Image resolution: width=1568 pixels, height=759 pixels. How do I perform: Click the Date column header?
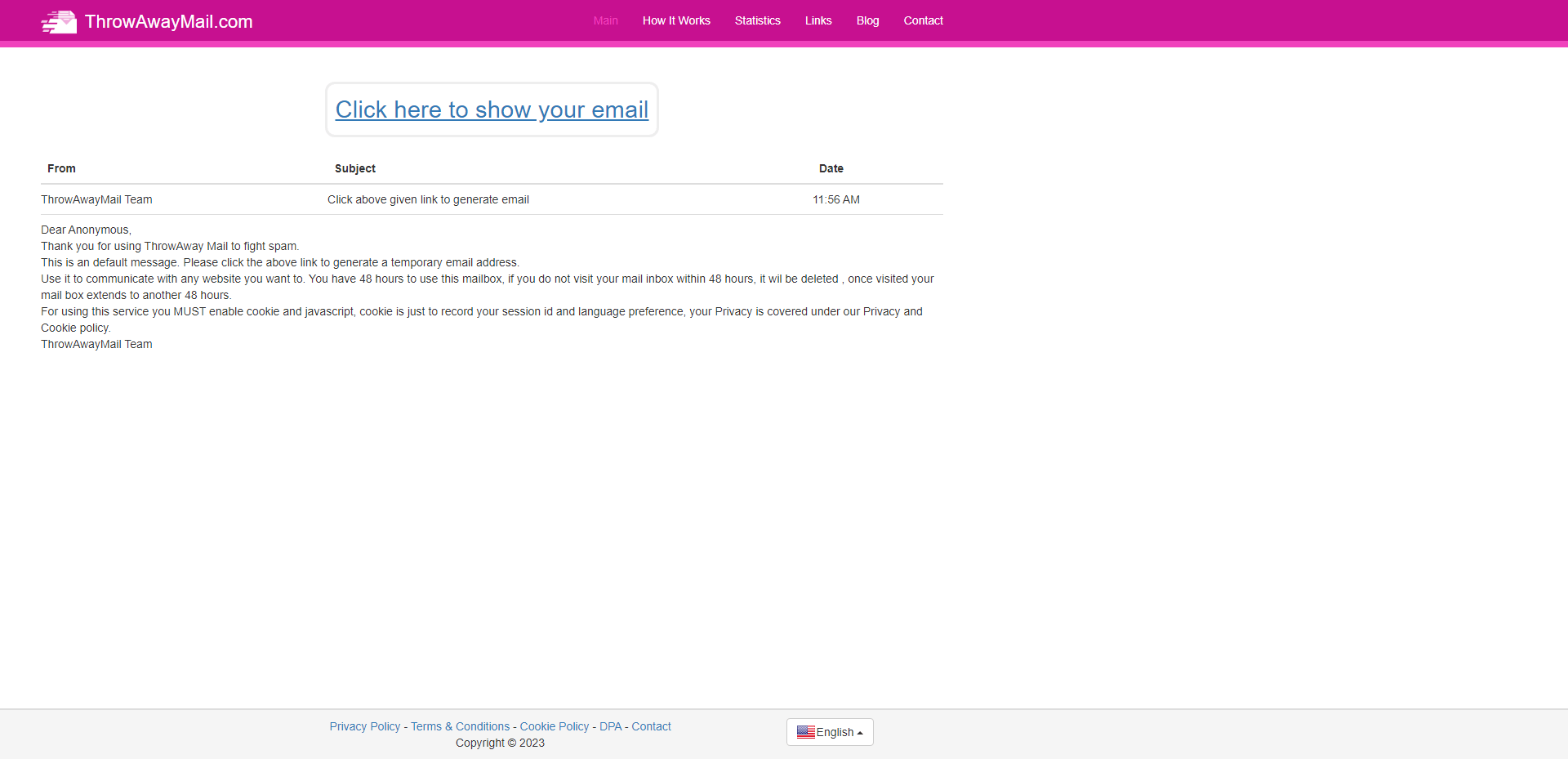(831, 168)
